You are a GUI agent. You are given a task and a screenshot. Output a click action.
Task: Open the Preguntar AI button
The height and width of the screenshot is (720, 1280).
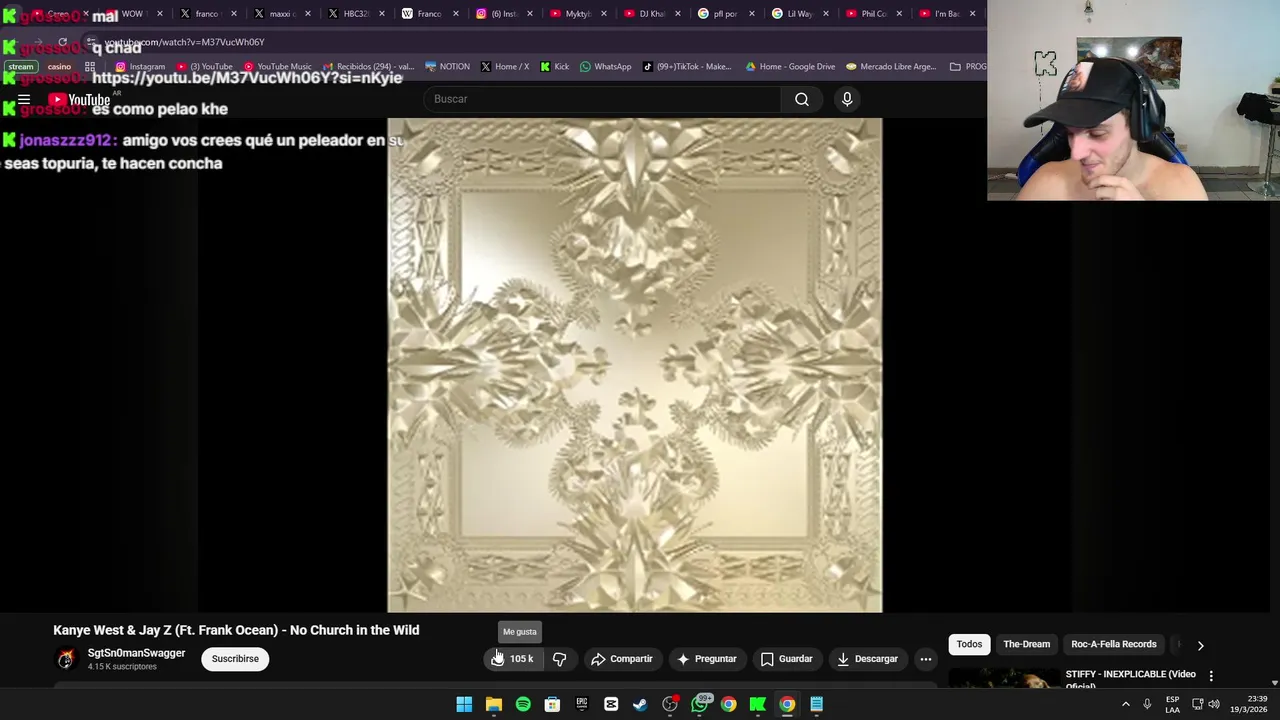(x=706, y=659)
